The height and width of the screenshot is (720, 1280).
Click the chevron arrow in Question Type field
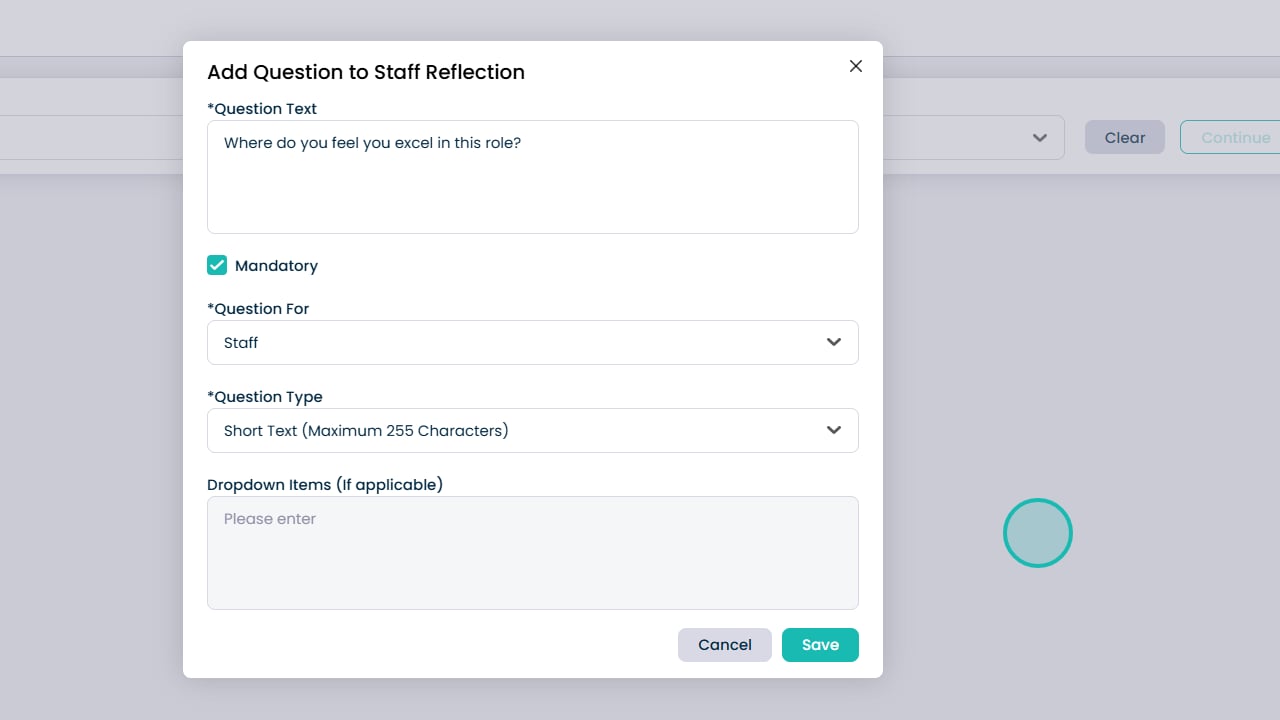(834, 430)
